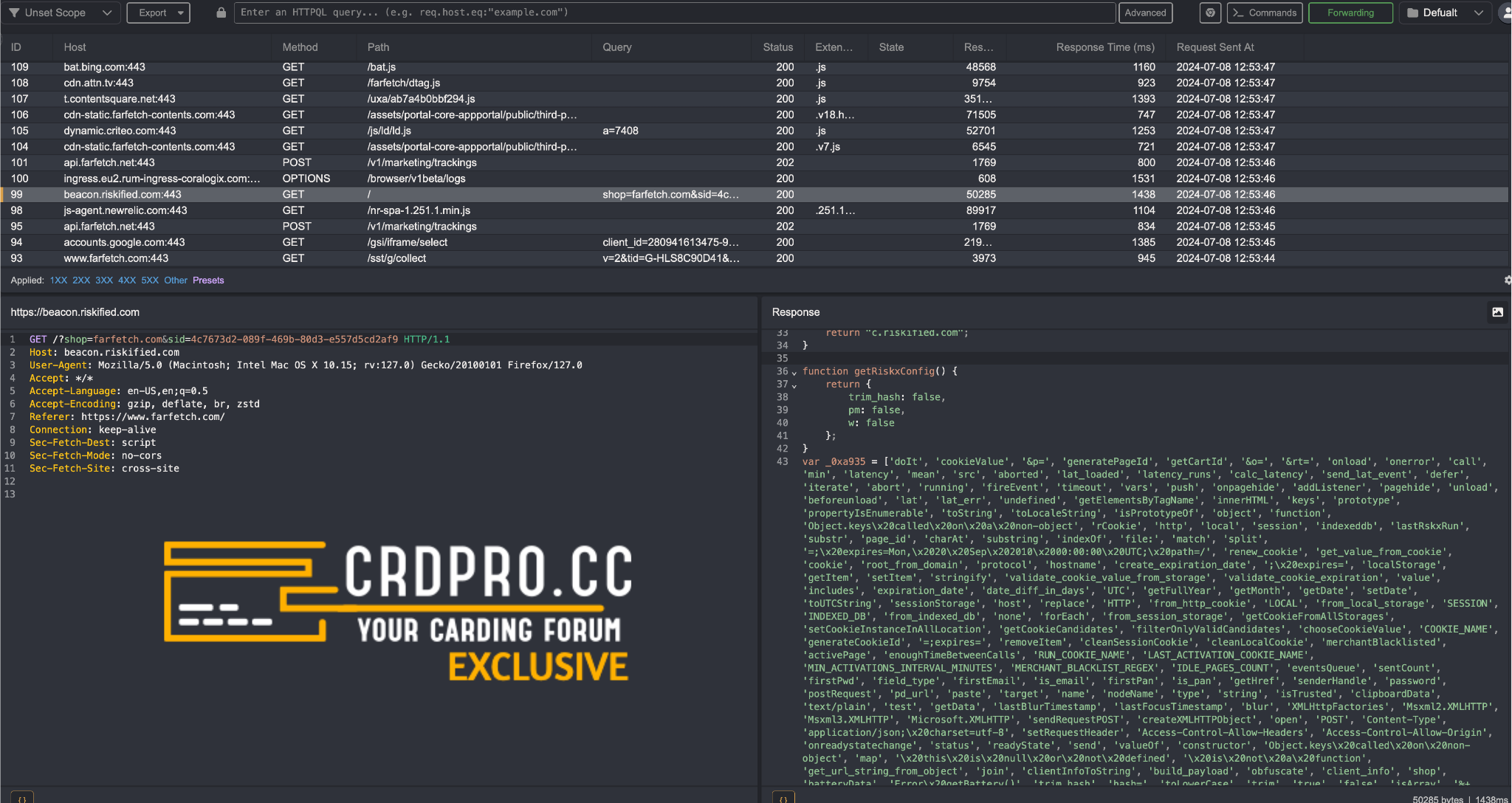Collapse the getRiskxConfig function fold arrow
Viewport: 1512px width, 803px height.
(794, 372)
